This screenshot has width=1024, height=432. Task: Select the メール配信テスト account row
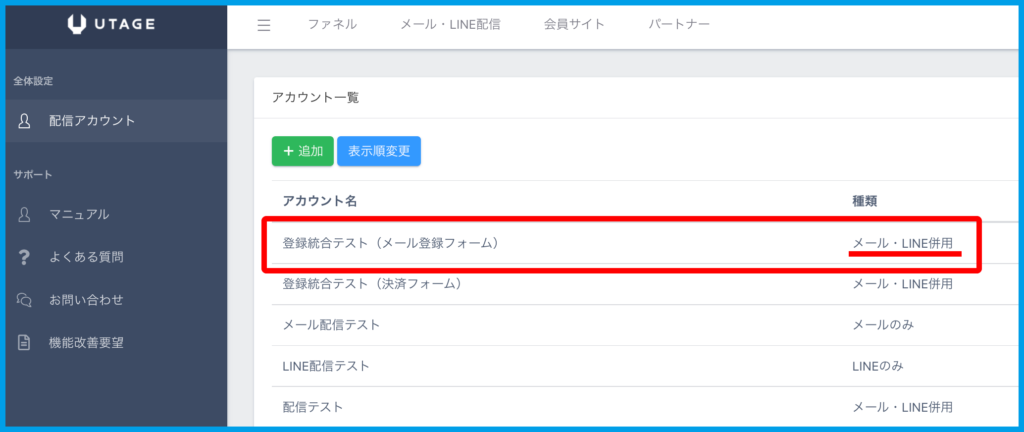coord(331,325)
